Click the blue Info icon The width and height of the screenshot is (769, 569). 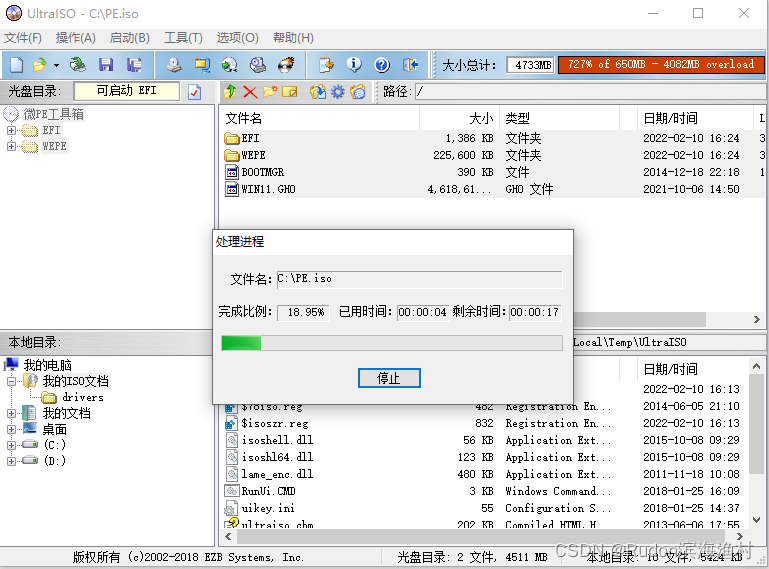click(354, 65)
